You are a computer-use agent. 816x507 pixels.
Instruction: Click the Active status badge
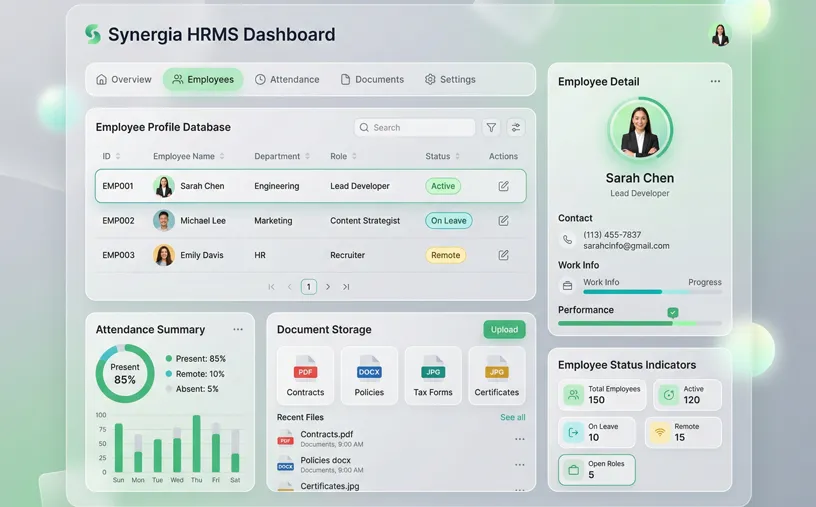click(443, 186)
